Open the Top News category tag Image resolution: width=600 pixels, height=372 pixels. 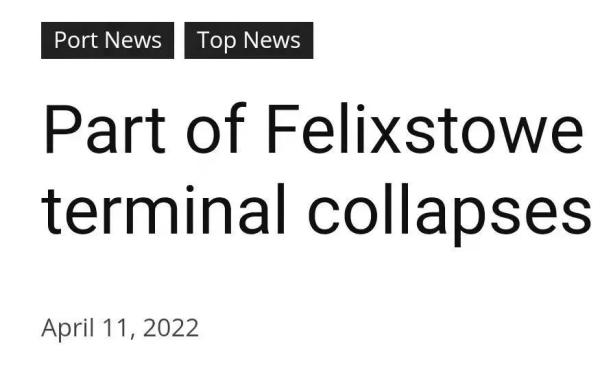coord(249,41)
